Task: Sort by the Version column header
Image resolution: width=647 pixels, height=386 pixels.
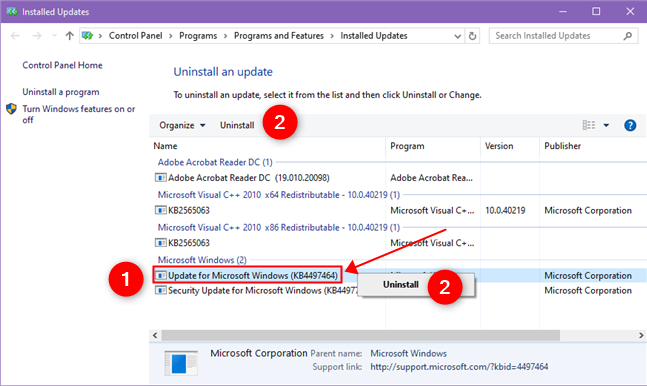Action: click(499, 146)
